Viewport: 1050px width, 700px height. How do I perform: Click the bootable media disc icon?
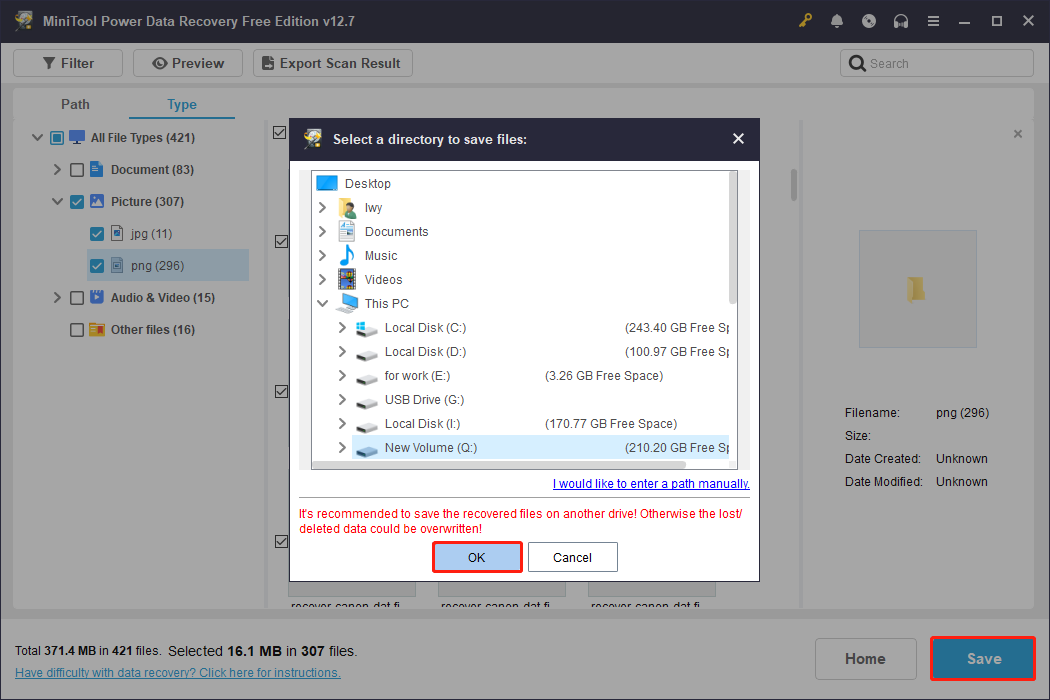[869, 20]
